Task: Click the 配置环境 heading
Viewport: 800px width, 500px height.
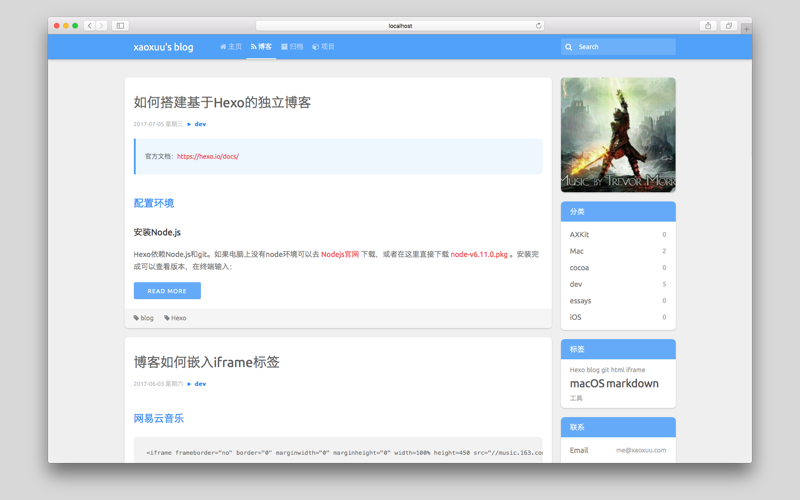Action: click(154, 203)
